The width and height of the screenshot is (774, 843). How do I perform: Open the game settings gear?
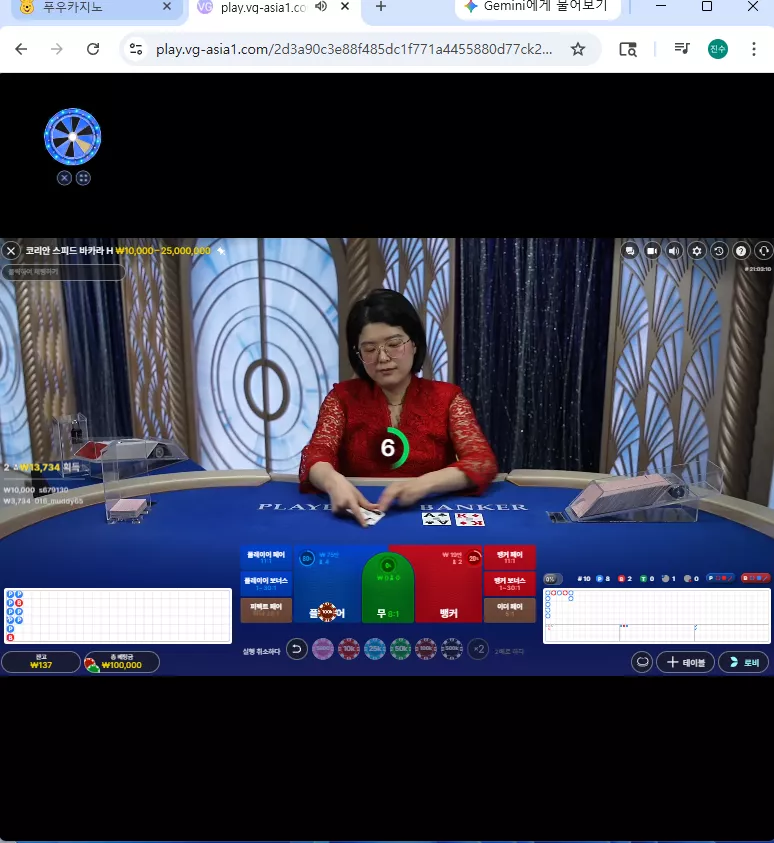(697, 251)
